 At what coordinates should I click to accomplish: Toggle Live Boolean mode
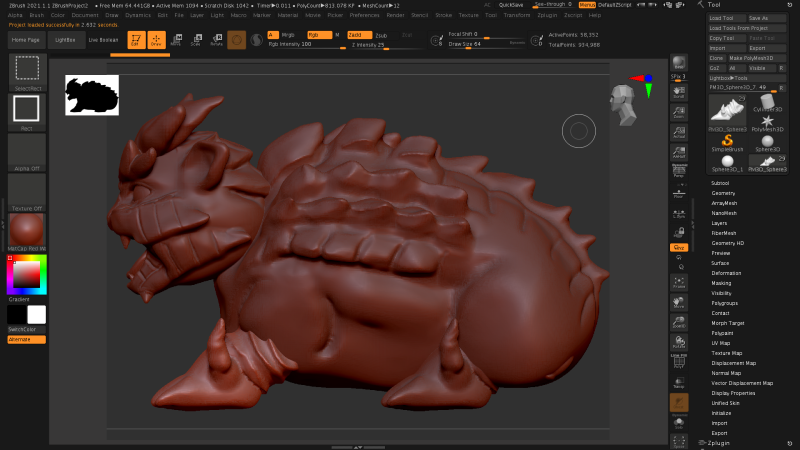coord(102,39)
